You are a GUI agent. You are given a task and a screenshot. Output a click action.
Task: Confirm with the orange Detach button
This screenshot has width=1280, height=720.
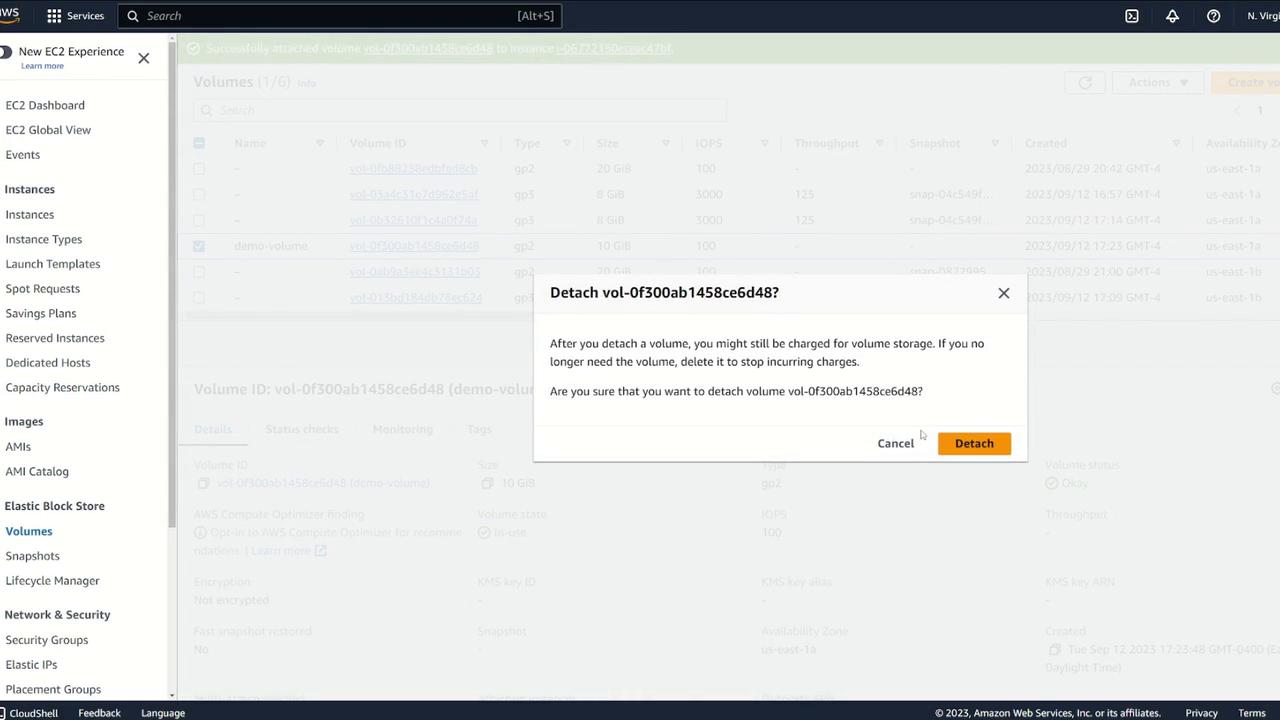click(x=974, y=443)
